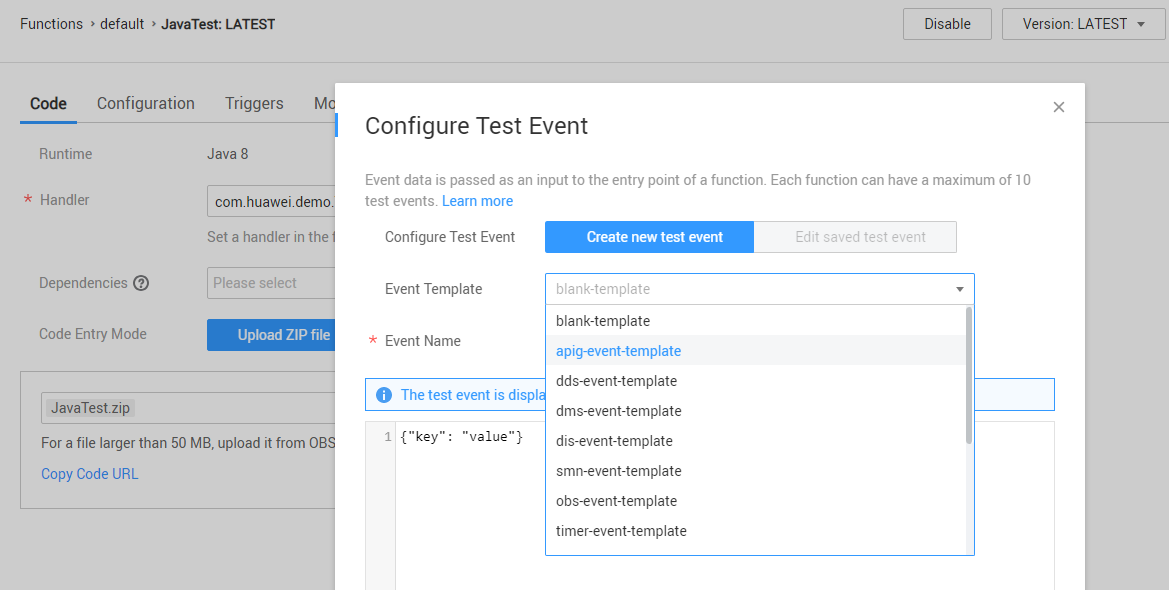
Task: Click the info icon in test event notice
Action: pos(384,395)
